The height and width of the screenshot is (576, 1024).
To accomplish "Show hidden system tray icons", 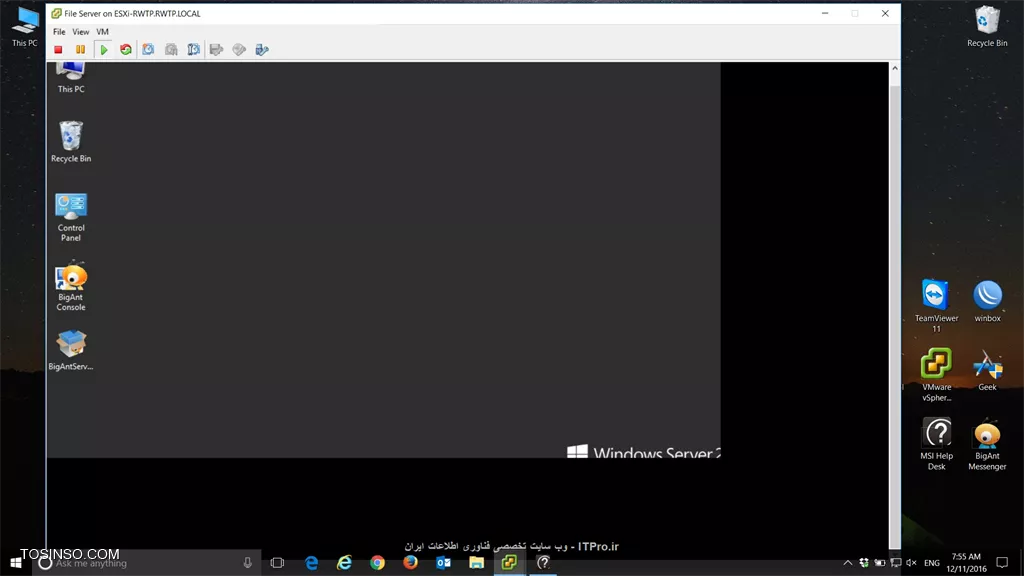I will click(x=848, y=562).
